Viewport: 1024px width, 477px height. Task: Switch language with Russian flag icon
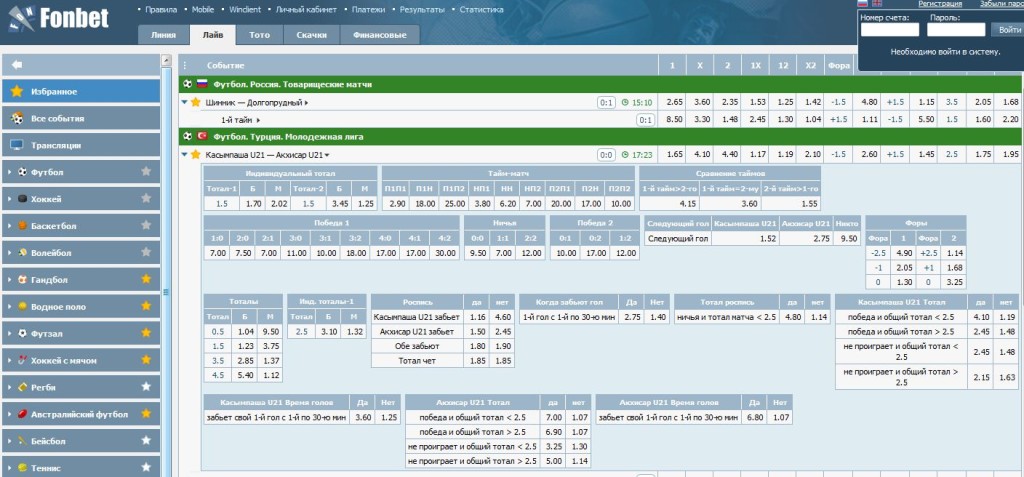pos(861,3)
